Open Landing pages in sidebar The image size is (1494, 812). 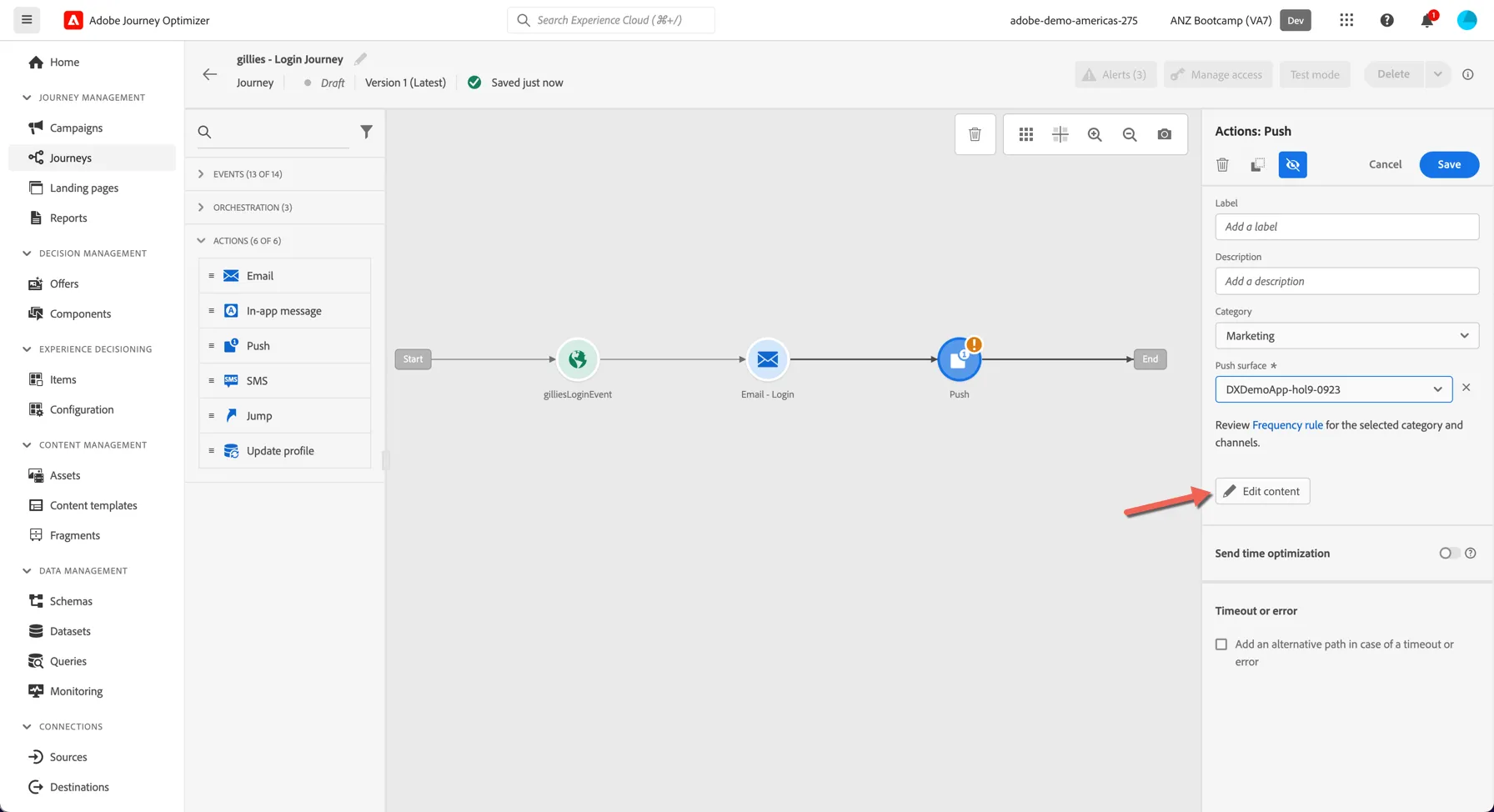(92, 188)
